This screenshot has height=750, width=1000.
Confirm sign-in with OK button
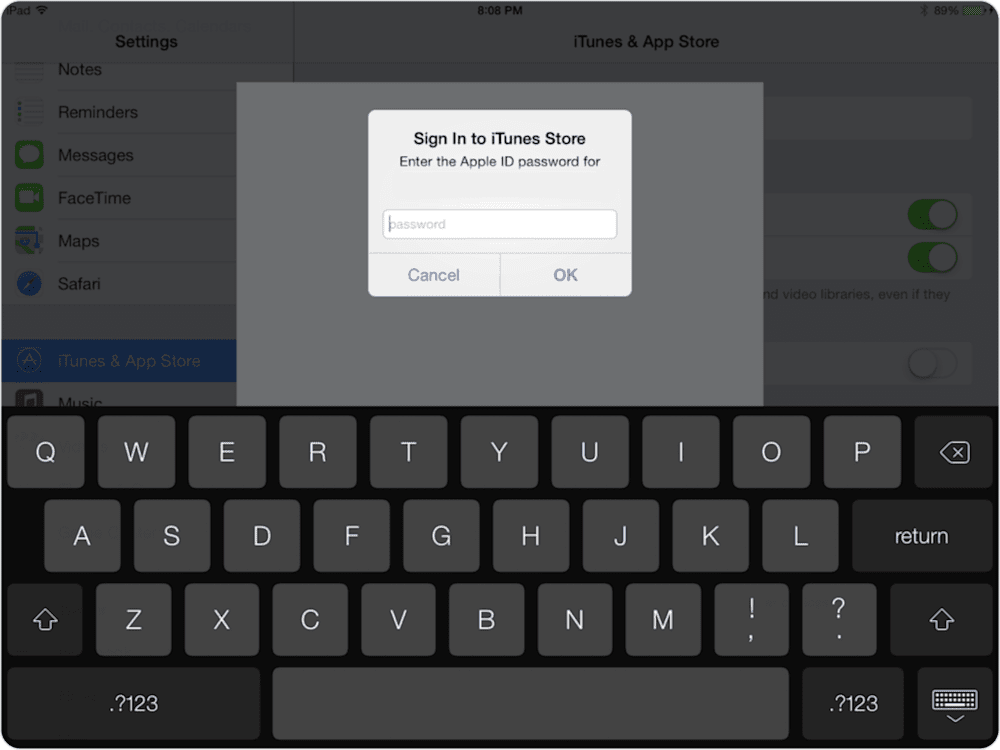[566, 275]
